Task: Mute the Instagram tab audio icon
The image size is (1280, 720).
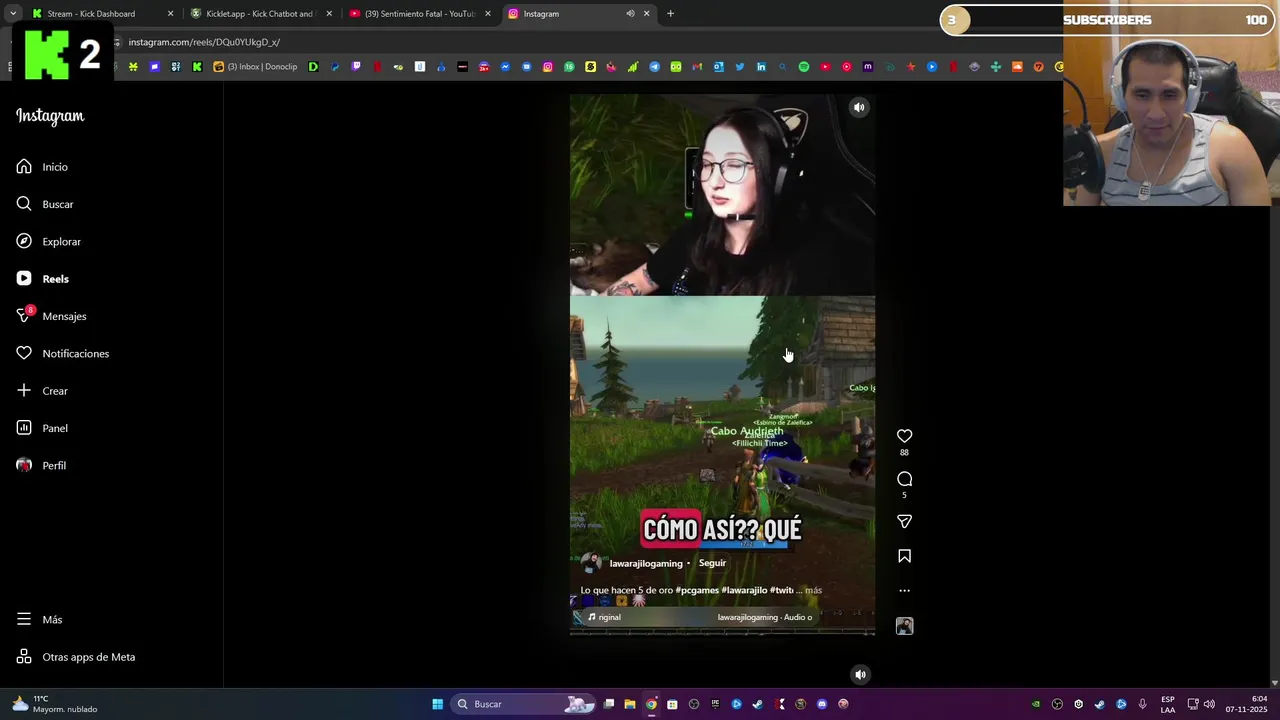Action: (x=630, y=14)
